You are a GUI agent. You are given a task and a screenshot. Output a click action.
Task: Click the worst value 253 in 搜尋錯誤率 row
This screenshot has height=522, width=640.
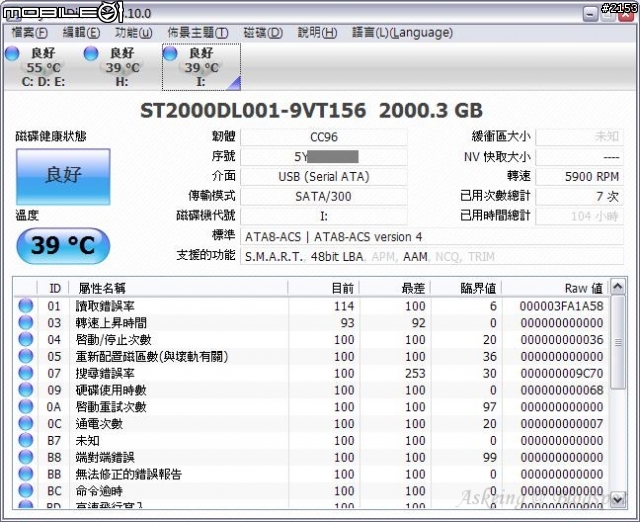(415, 373)
